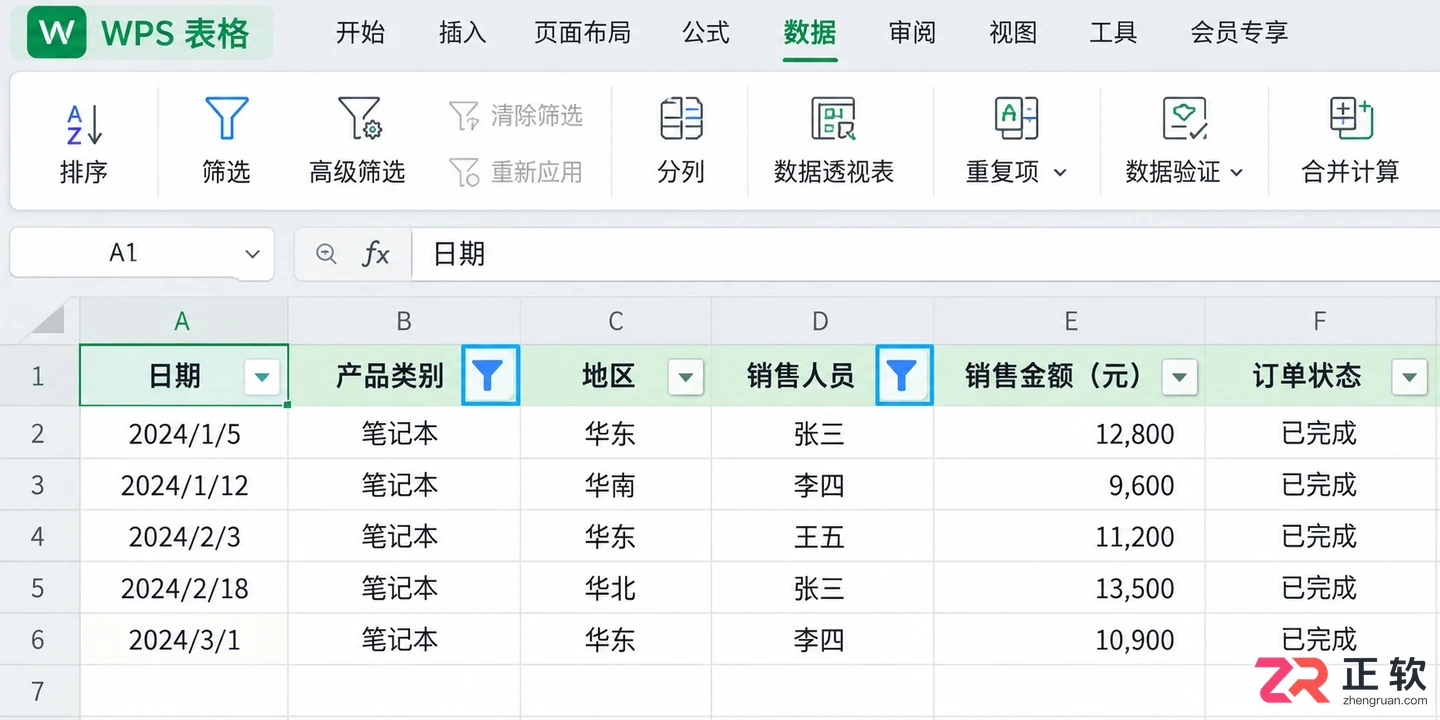Switch to the 插入 tab
1440x720 pixels.
(462, 32)
